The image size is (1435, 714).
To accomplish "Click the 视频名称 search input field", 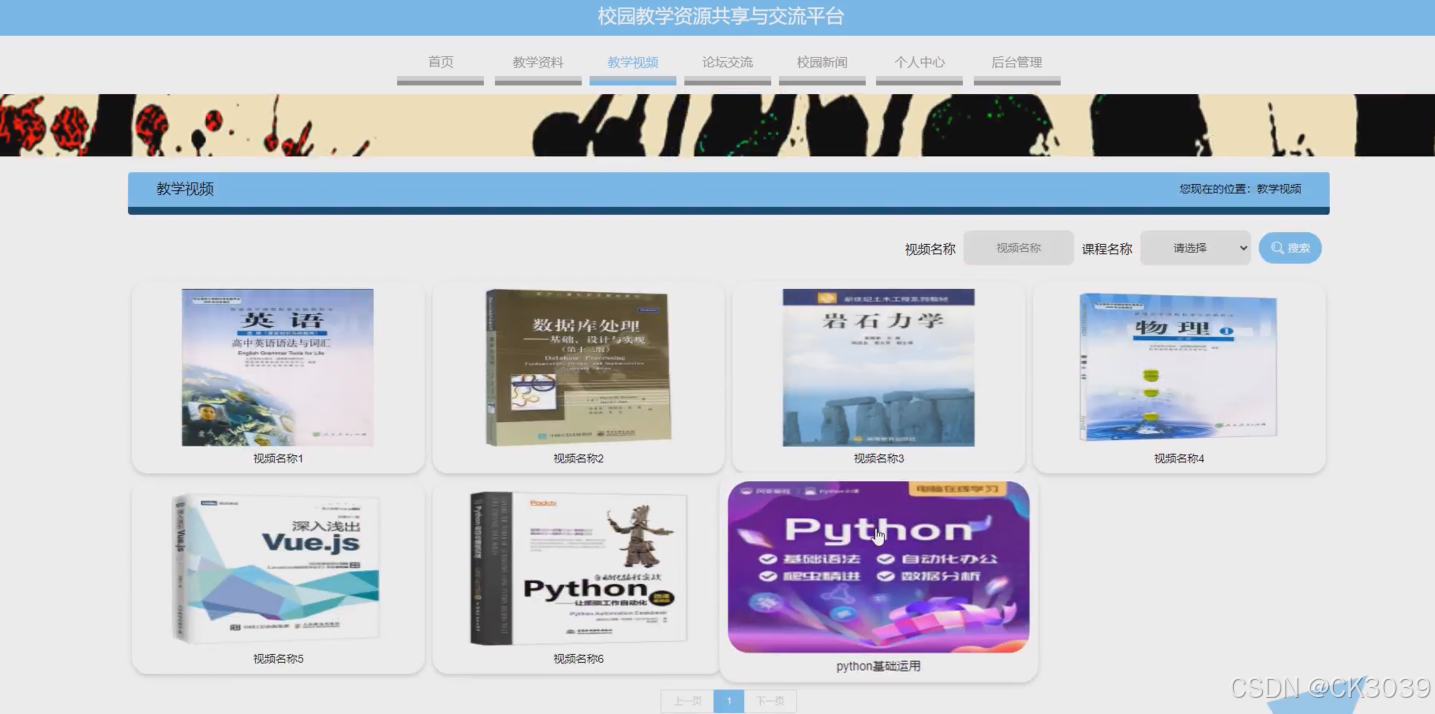I will 1018,248.
